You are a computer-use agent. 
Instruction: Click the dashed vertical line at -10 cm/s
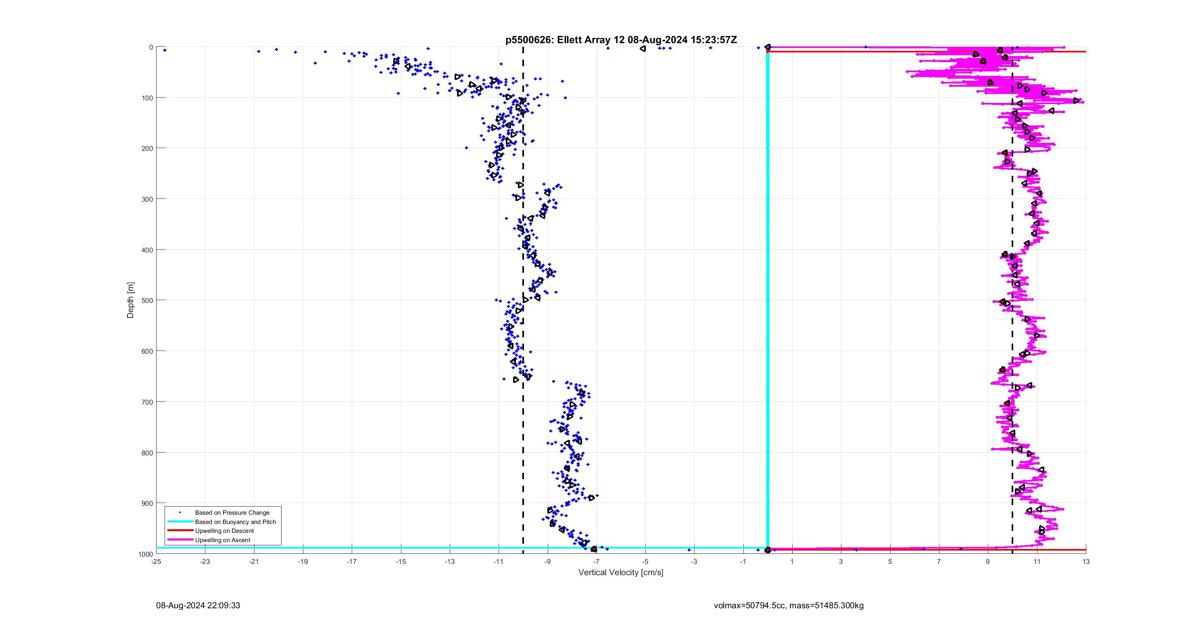tap(523, 300)
